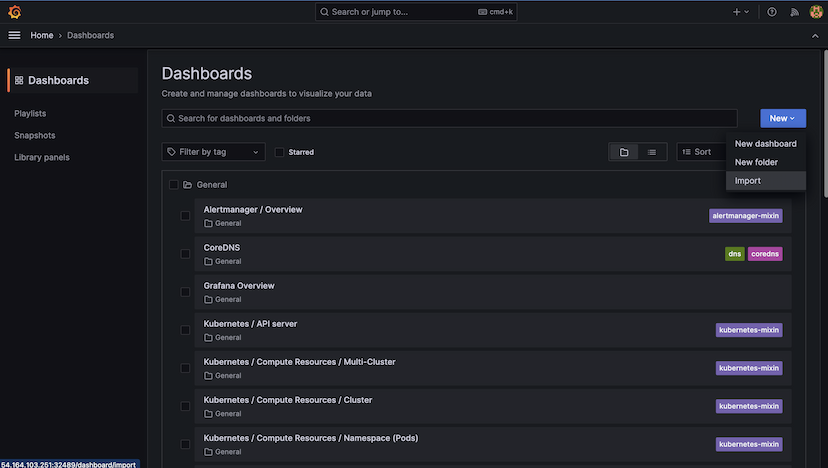828x468 pixels.
Task: Open the Alertmanager / Overview dashboard
Action: pyautogui.click(x=253, y=210)
